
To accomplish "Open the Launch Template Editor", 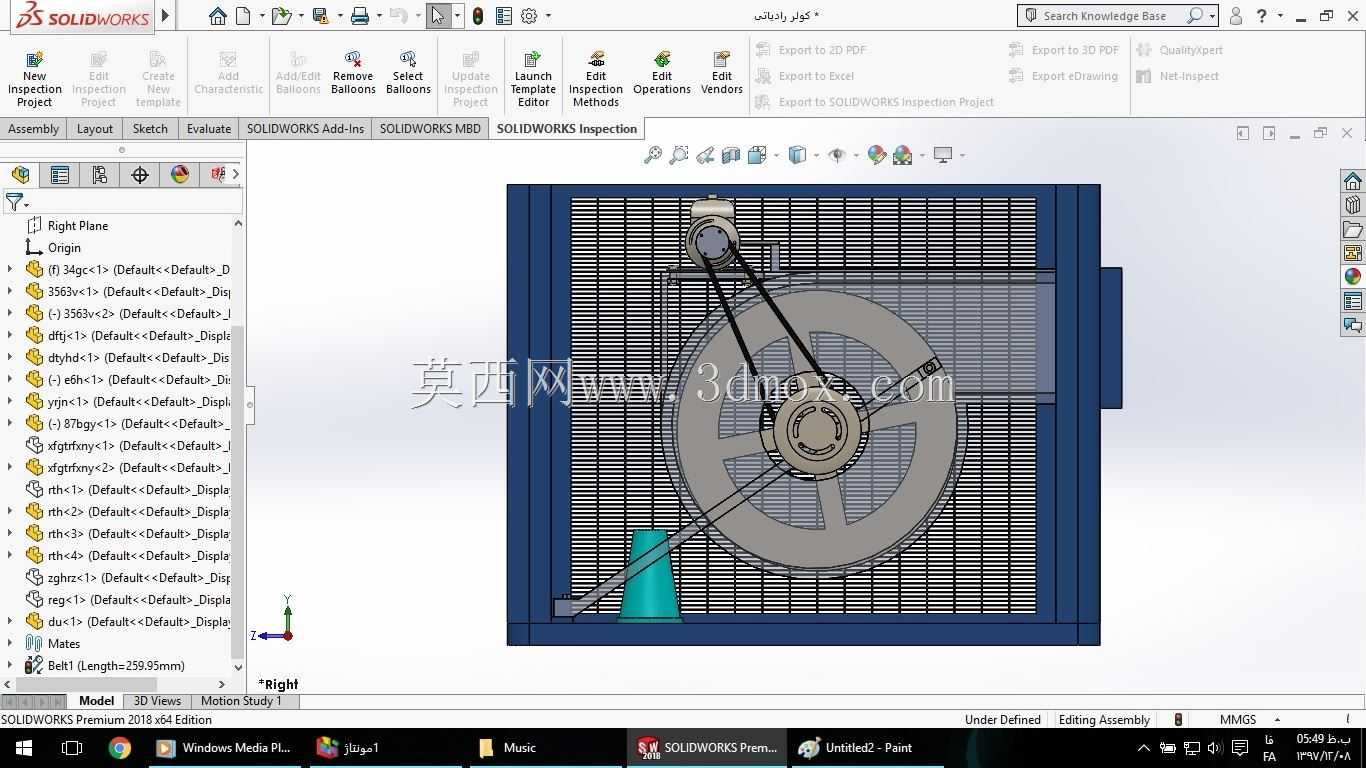I will point(533,80).
